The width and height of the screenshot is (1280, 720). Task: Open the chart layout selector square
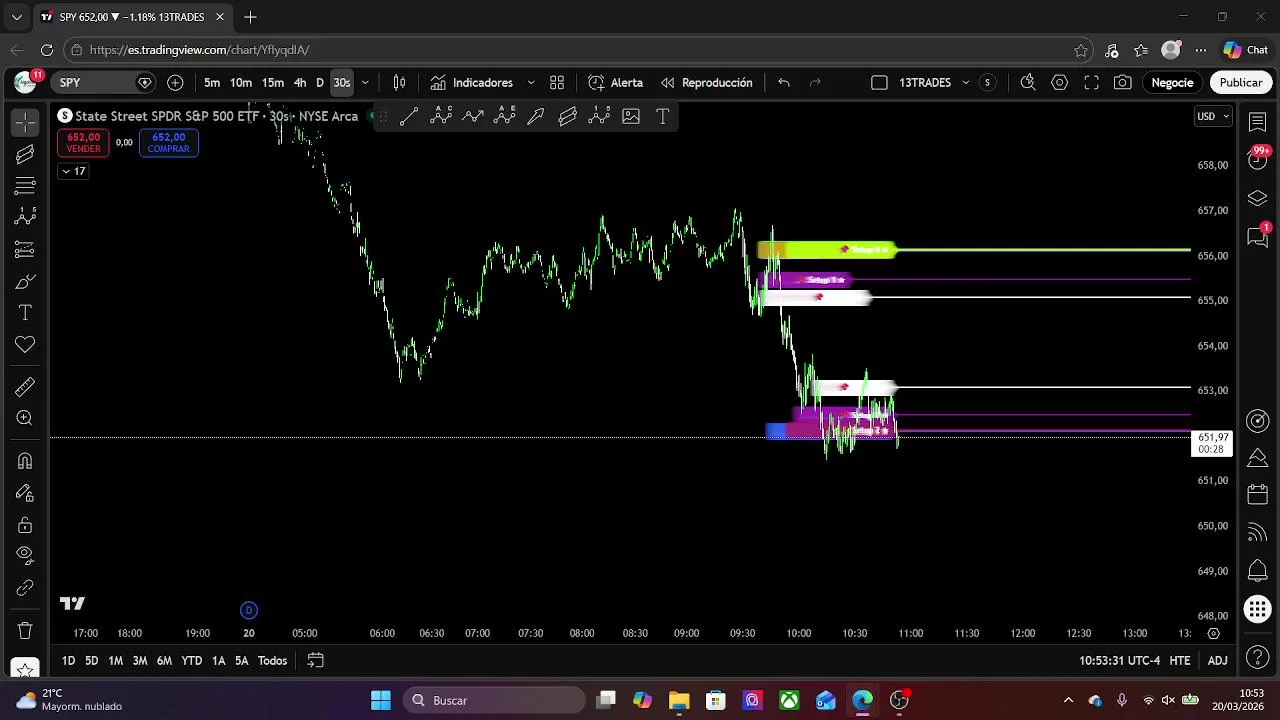(x=879, y=83)
